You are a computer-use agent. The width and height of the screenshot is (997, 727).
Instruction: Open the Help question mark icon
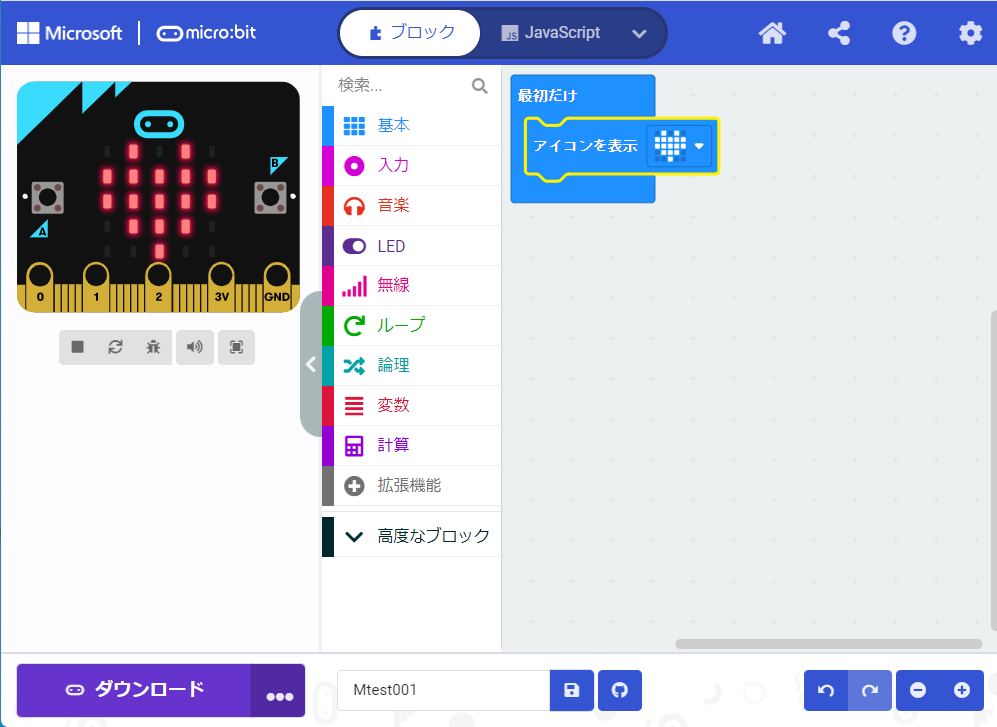pos(904,33)
